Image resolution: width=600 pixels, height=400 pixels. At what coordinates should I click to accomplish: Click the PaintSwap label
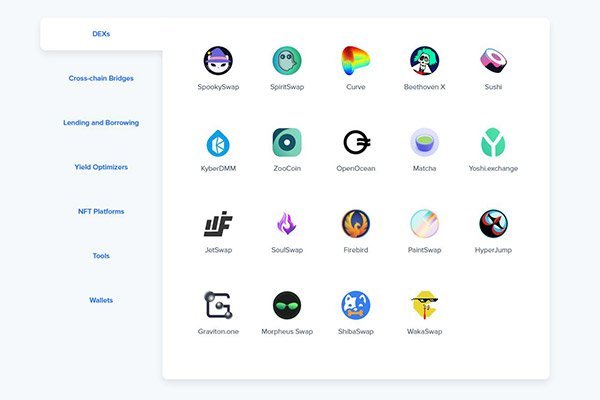424,250
